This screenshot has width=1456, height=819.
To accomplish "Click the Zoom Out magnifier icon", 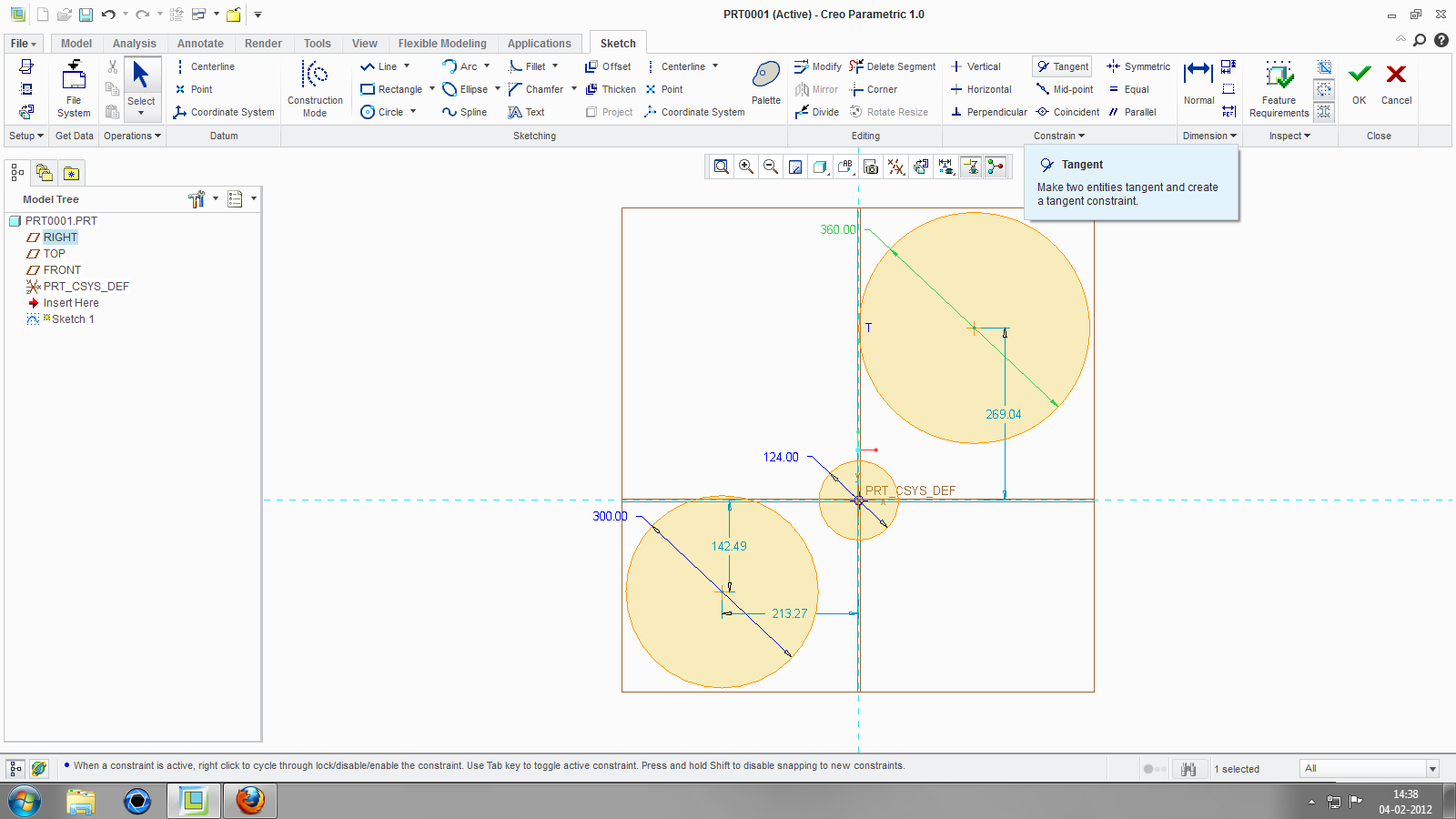I will point(771,167).
